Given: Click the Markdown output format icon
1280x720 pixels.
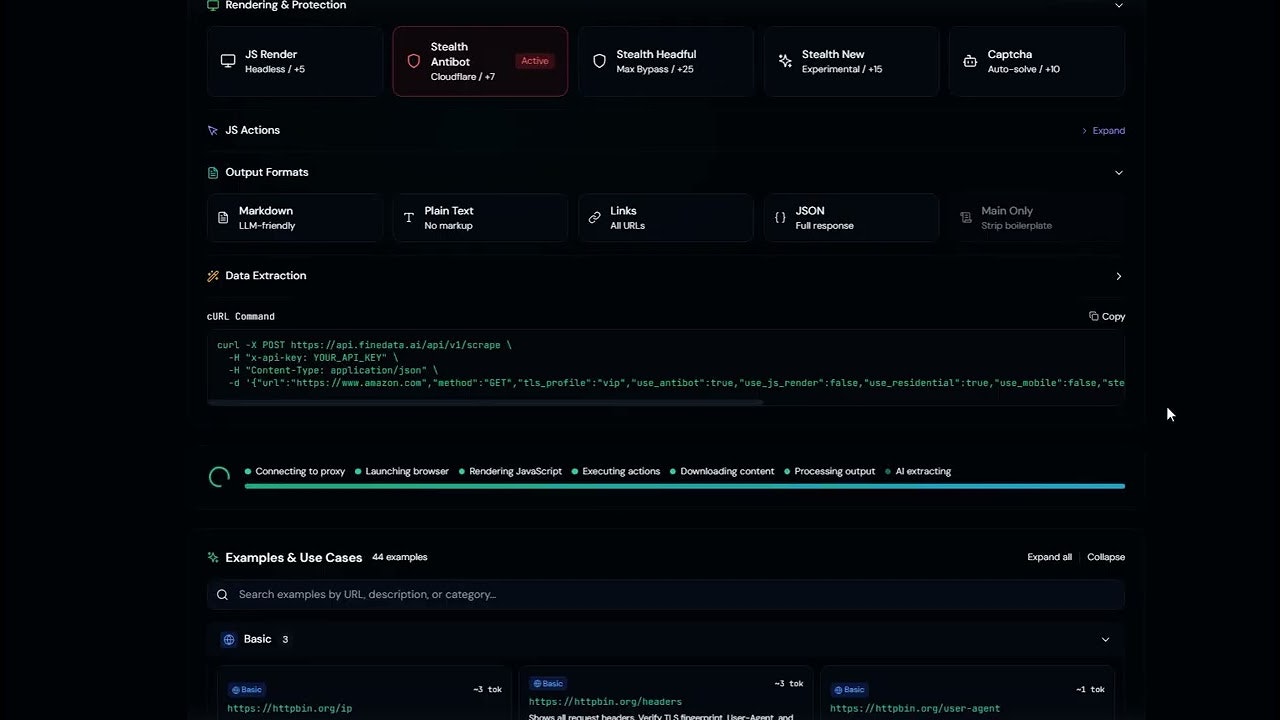Looking at the screenshot, I should click(x=222, y=217).
